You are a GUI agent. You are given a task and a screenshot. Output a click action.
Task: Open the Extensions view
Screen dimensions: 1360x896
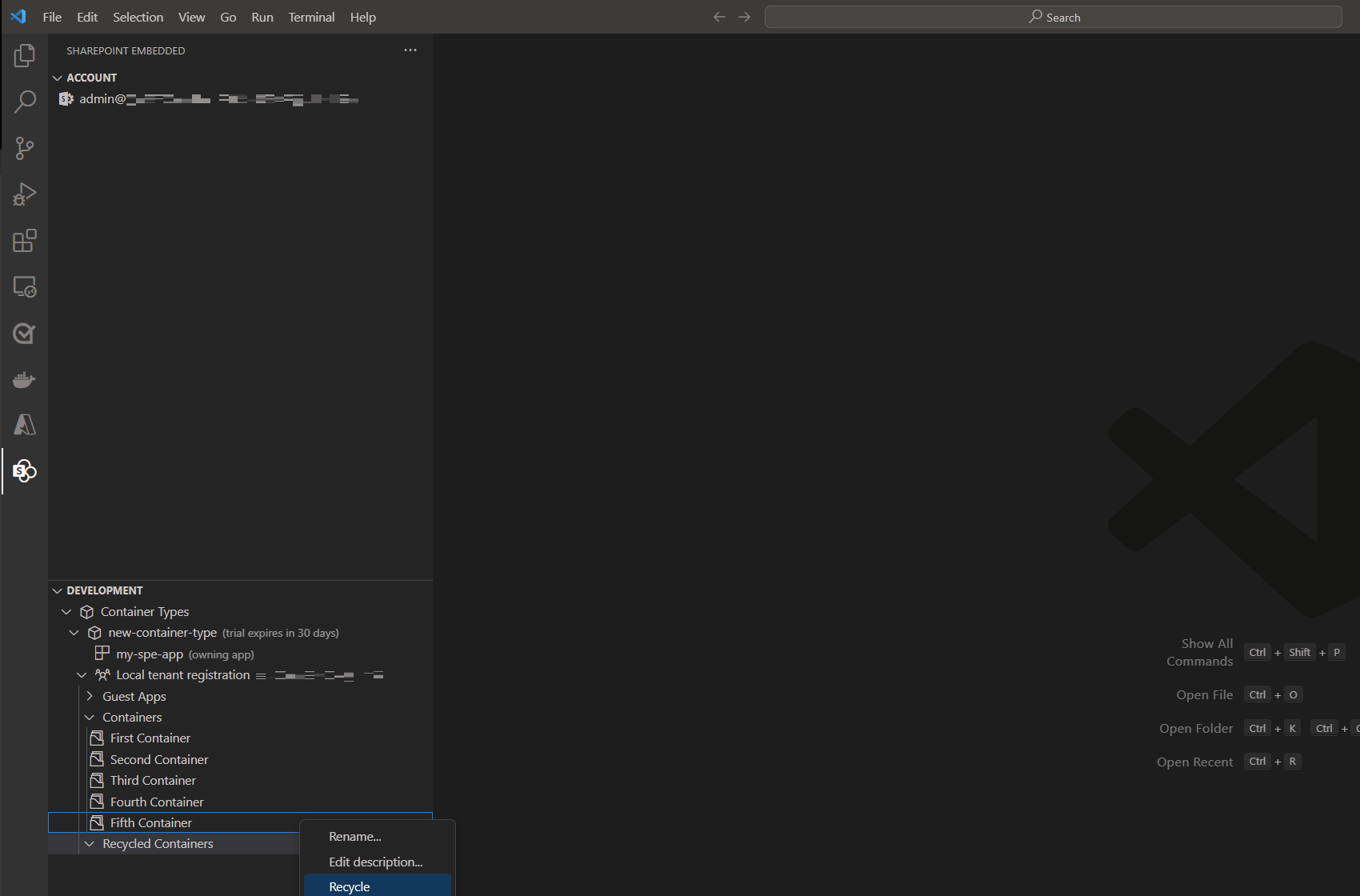click(25, 241)
